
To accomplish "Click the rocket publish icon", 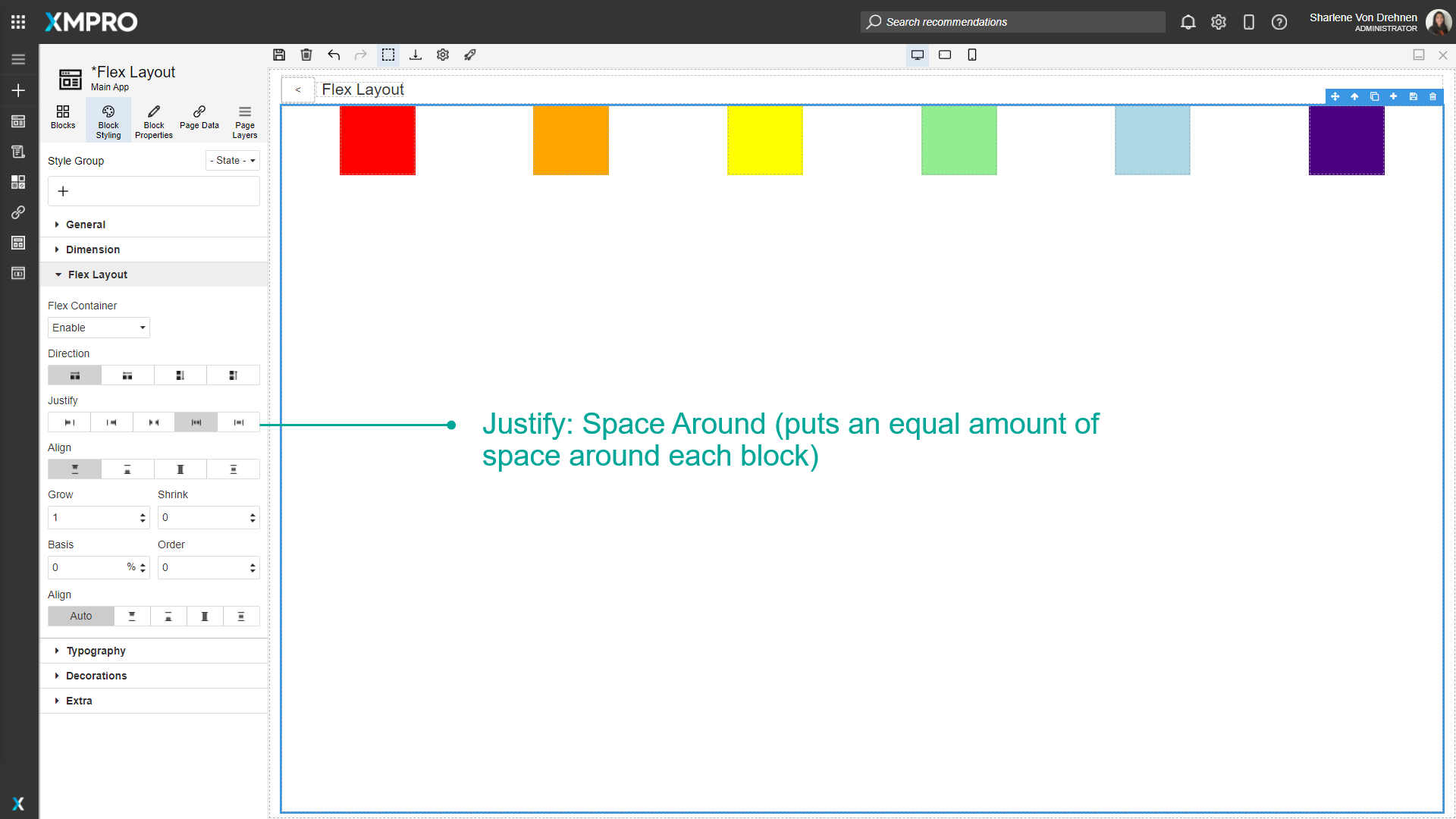I will [x=470, y=55].
